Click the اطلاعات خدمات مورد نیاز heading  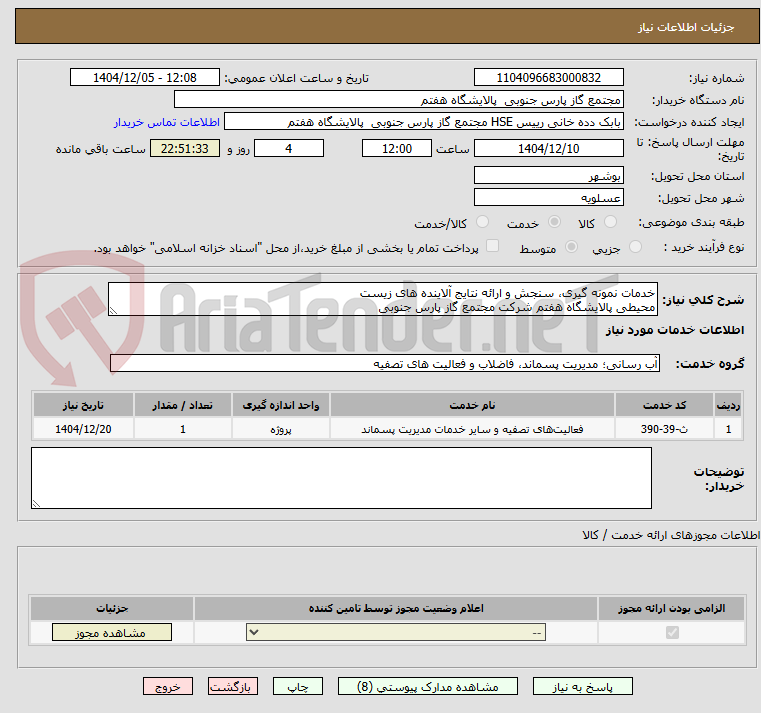(675, 330)
